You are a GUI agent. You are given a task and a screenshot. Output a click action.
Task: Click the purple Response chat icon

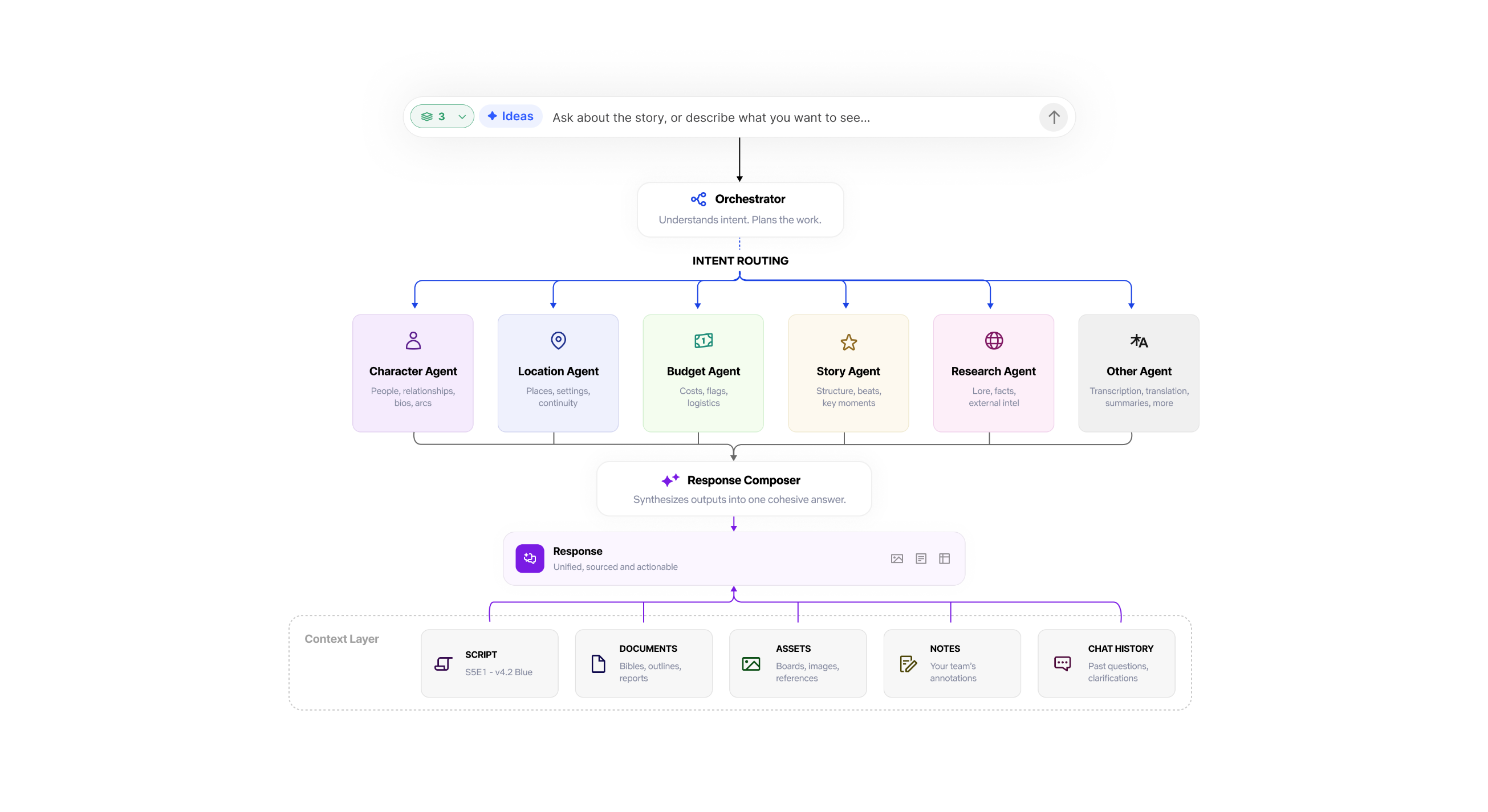coord(530,558)
